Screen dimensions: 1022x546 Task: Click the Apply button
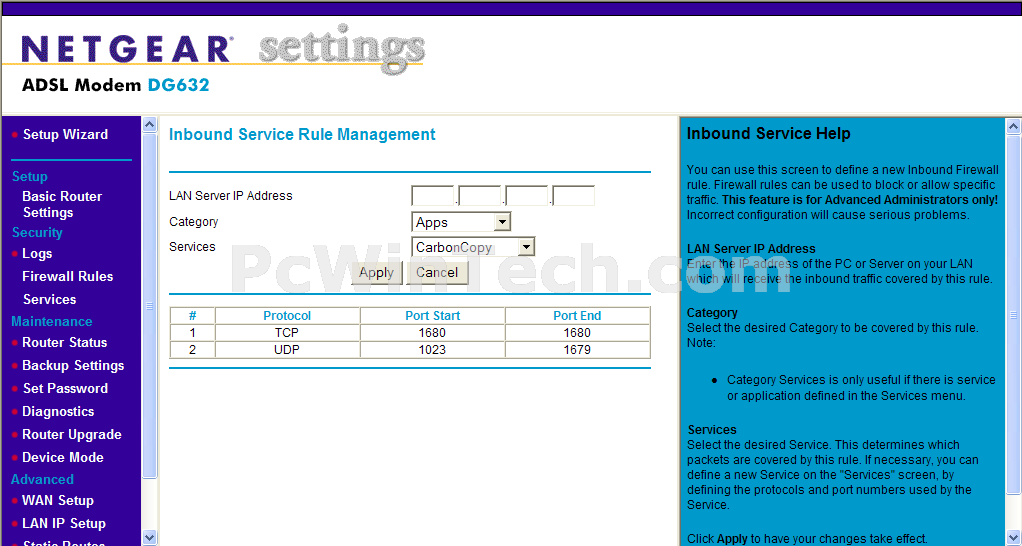(377, 272)
